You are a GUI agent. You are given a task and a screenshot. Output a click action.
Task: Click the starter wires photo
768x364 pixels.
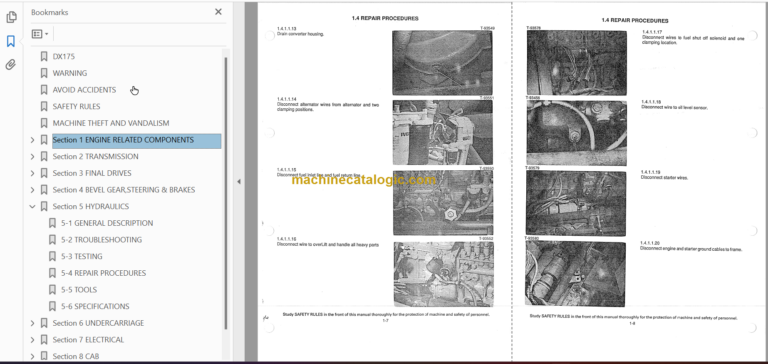tap(576, 203)
